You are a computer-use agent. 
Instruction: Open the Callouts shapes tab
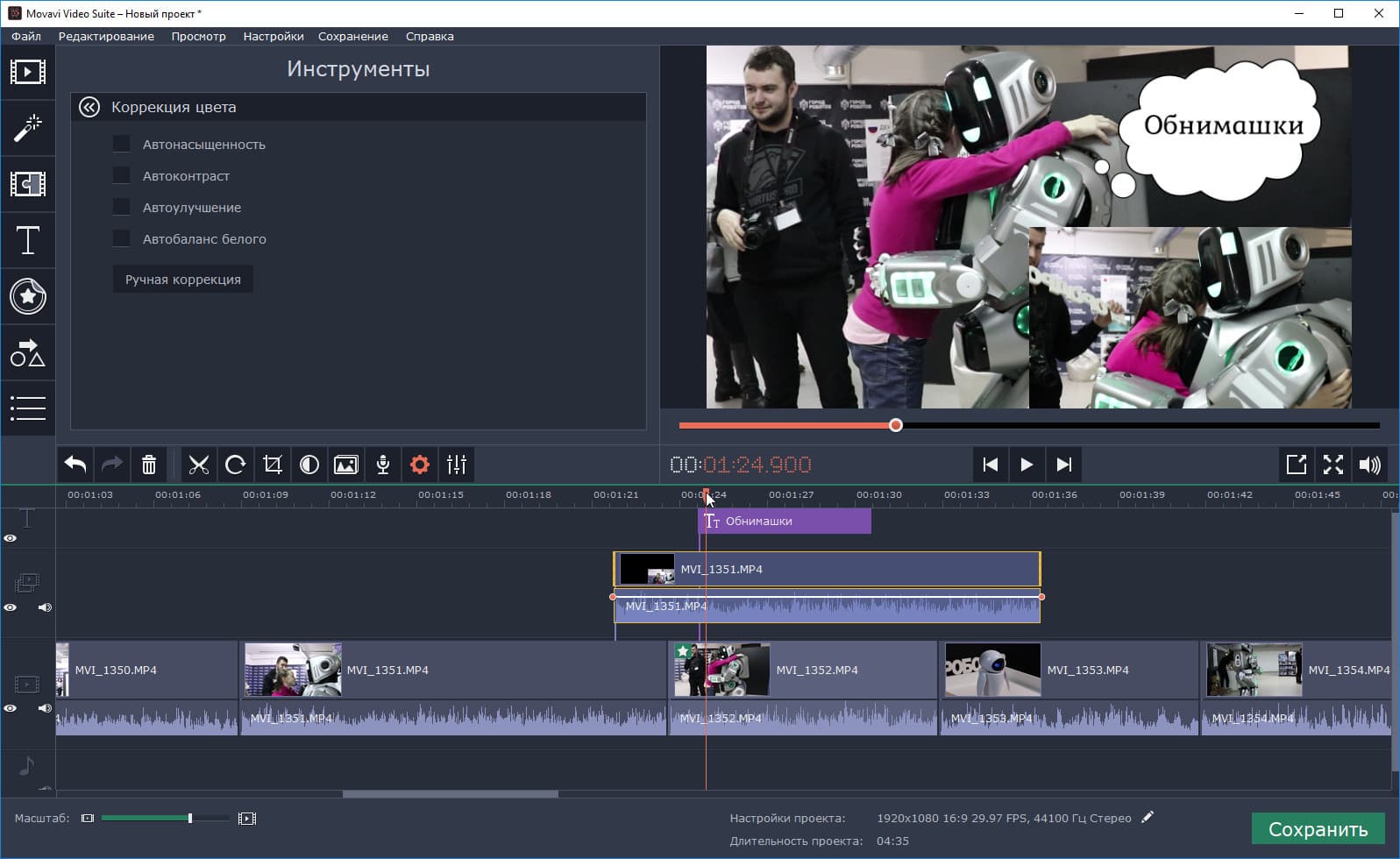tap(28, 352)
